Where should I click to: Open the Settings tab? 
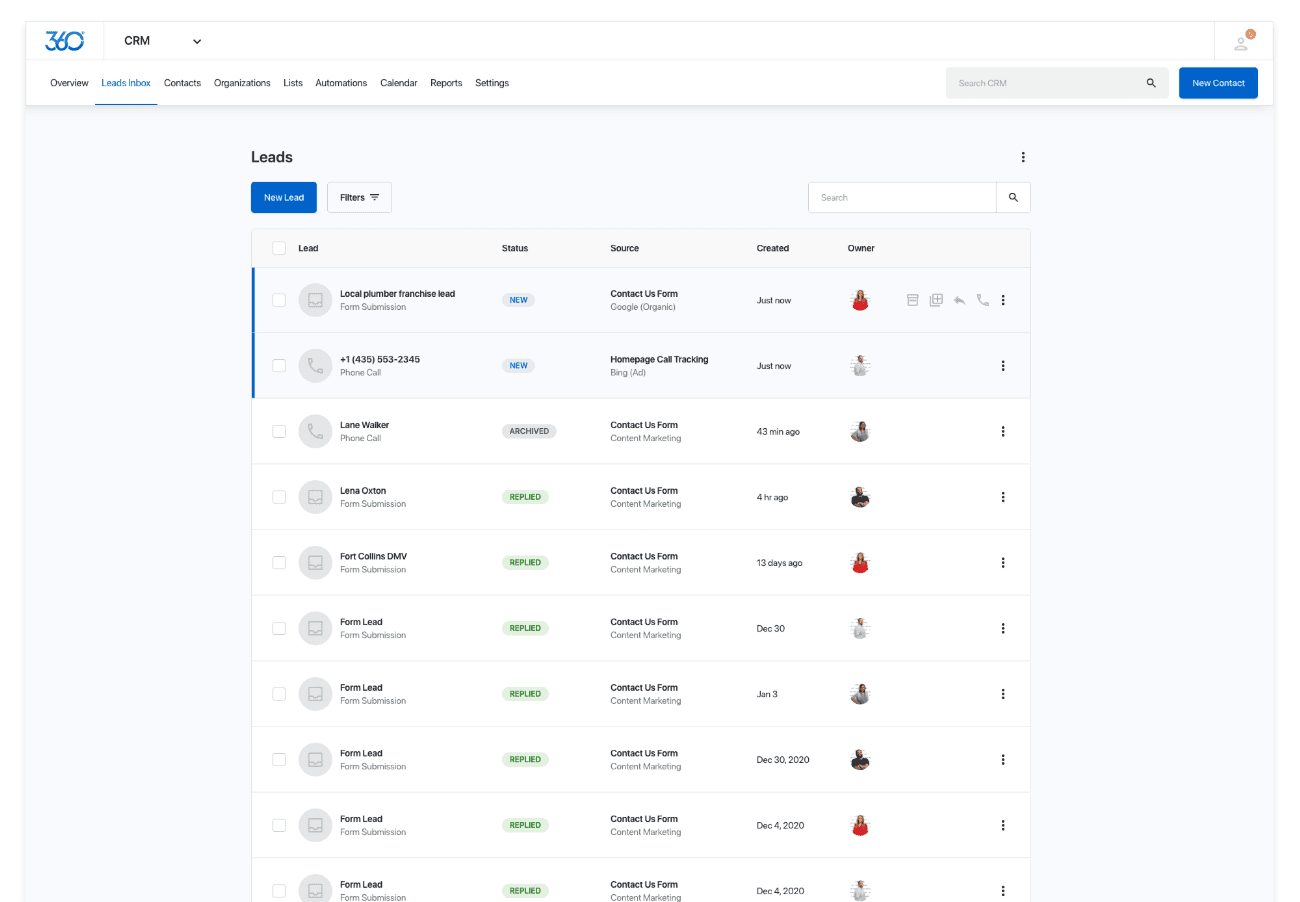tap(492, 83)
